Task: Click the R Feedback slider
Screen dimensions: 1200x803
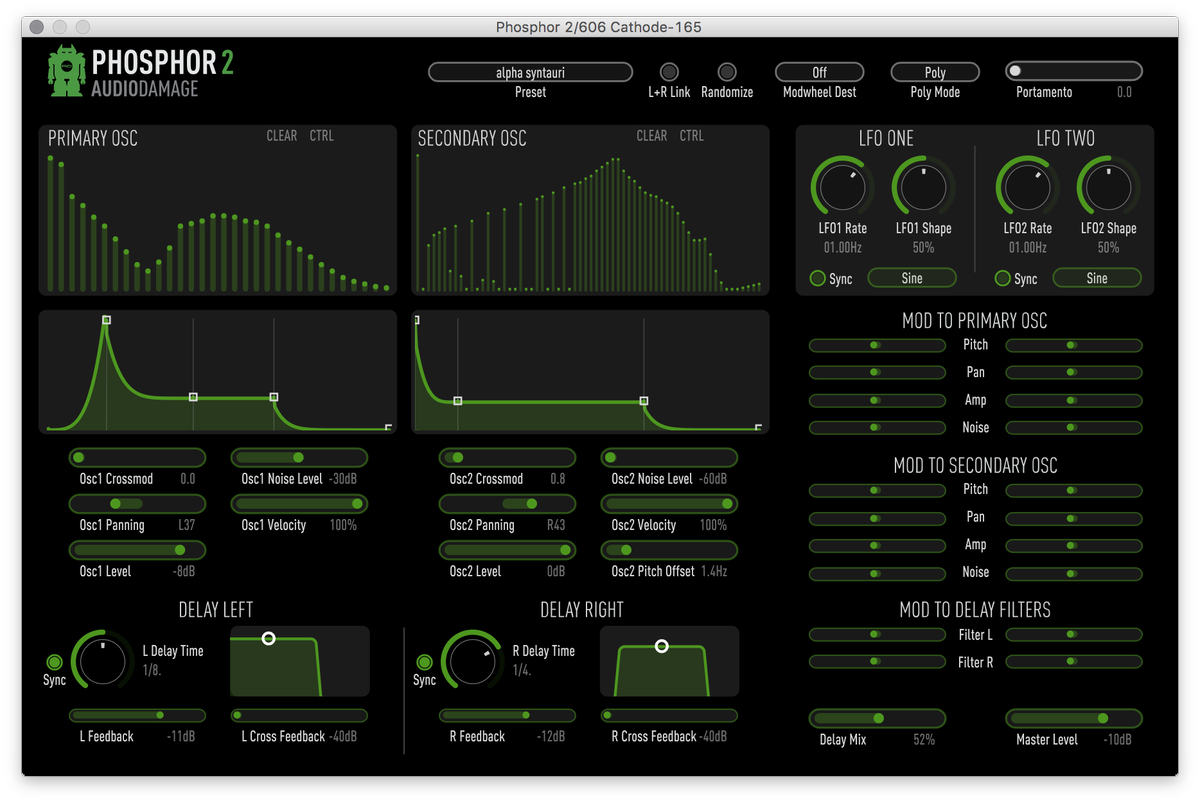Action: click(x=507, y=716)
